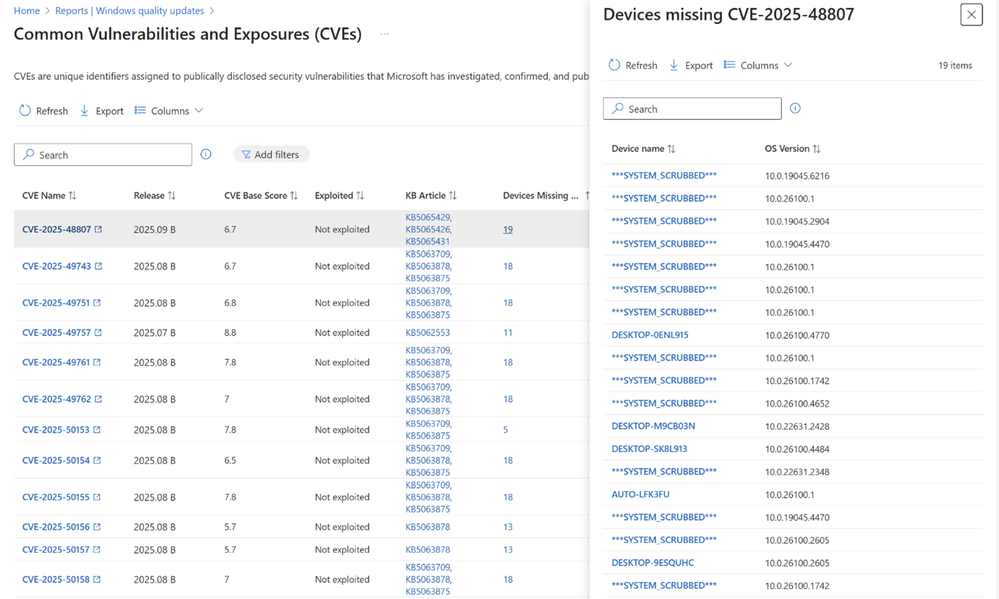This screenshot has height=599, width=999.
Task: Select 19 items count text
Action: [x=955, y=65]
